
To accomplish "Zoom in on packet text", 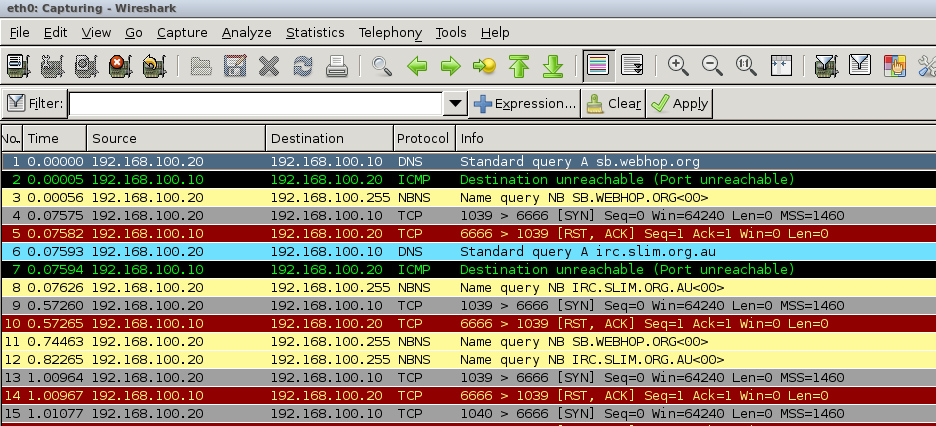I will [x=678, y=65].
